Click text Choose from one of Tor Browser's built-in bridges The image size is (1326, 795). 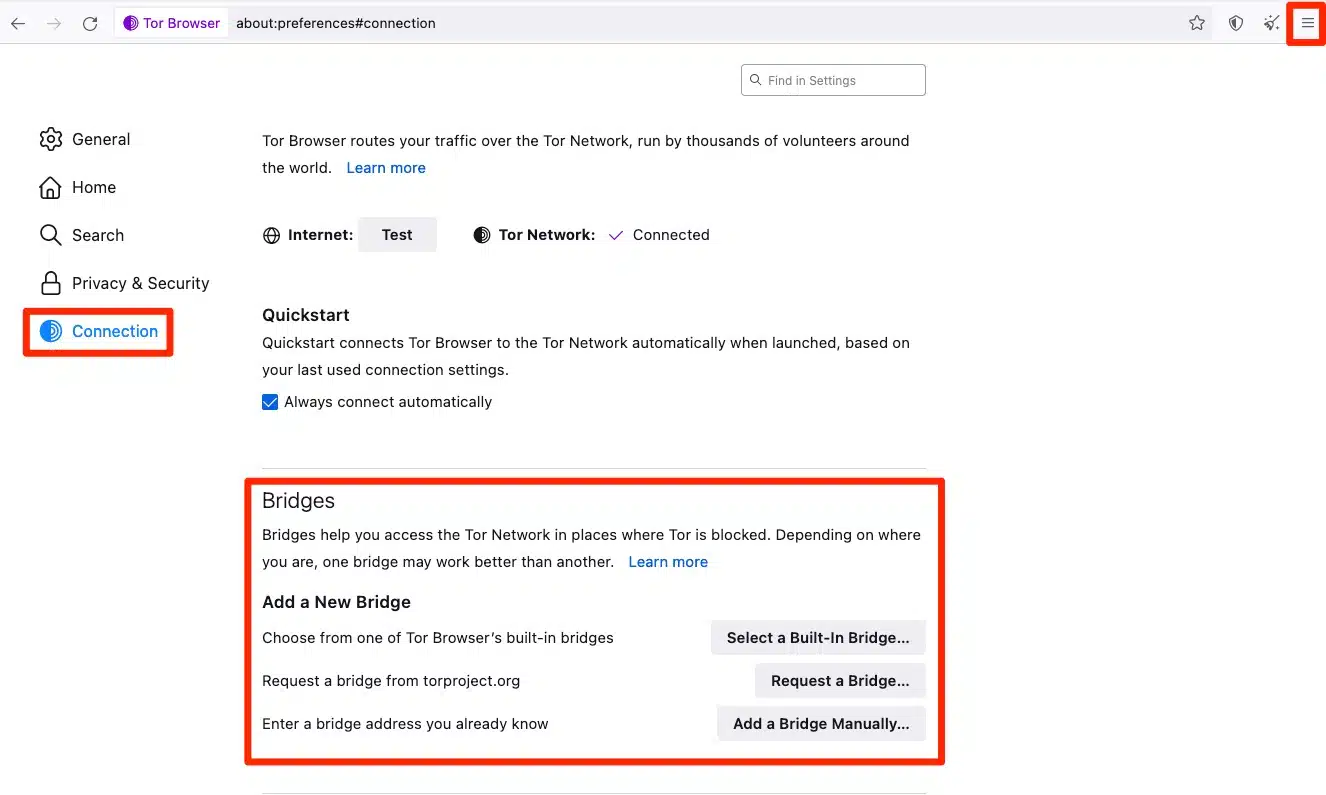pyautogui.click(x=438, y=638)
